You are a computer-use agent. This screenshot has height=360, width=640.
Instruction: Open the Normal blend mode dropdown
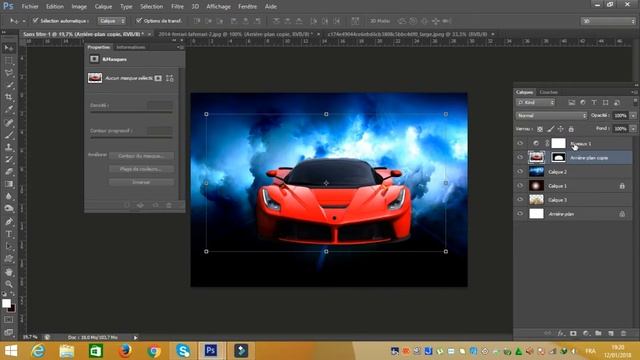[x=551, y=116]
